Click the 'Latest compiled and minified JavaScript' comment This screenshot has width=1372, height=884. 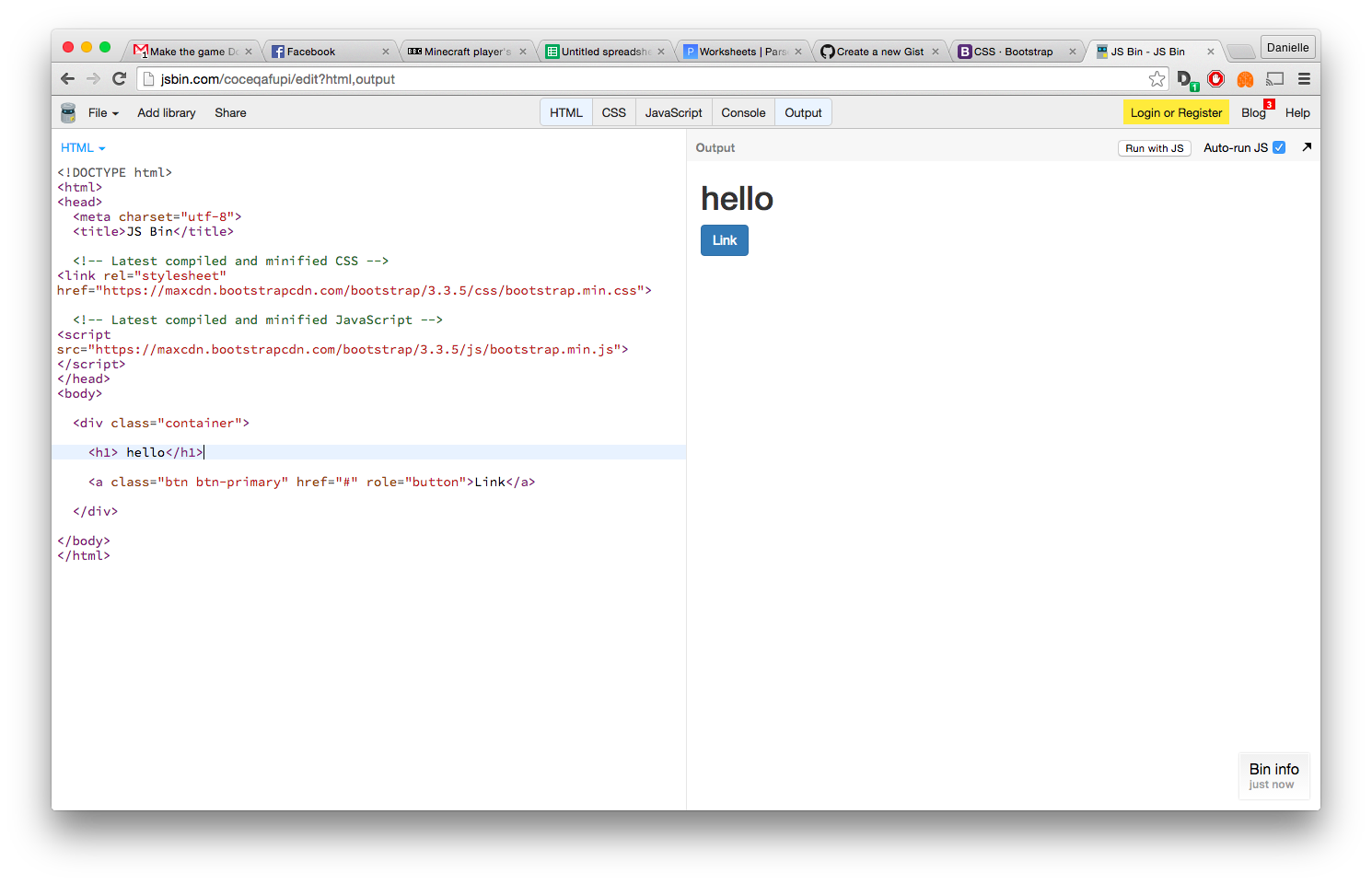pos(258,320)
